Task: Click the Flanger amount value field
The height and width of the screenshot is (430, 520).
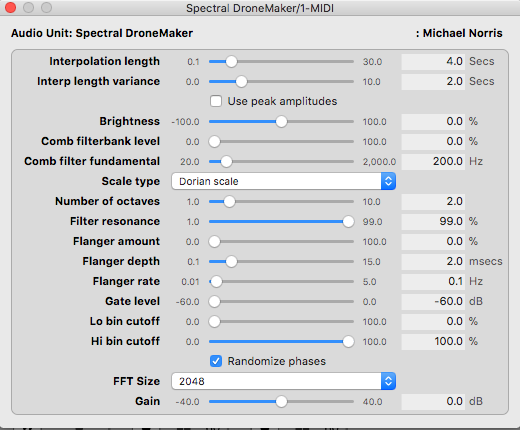Action: (x=433, y=242)
